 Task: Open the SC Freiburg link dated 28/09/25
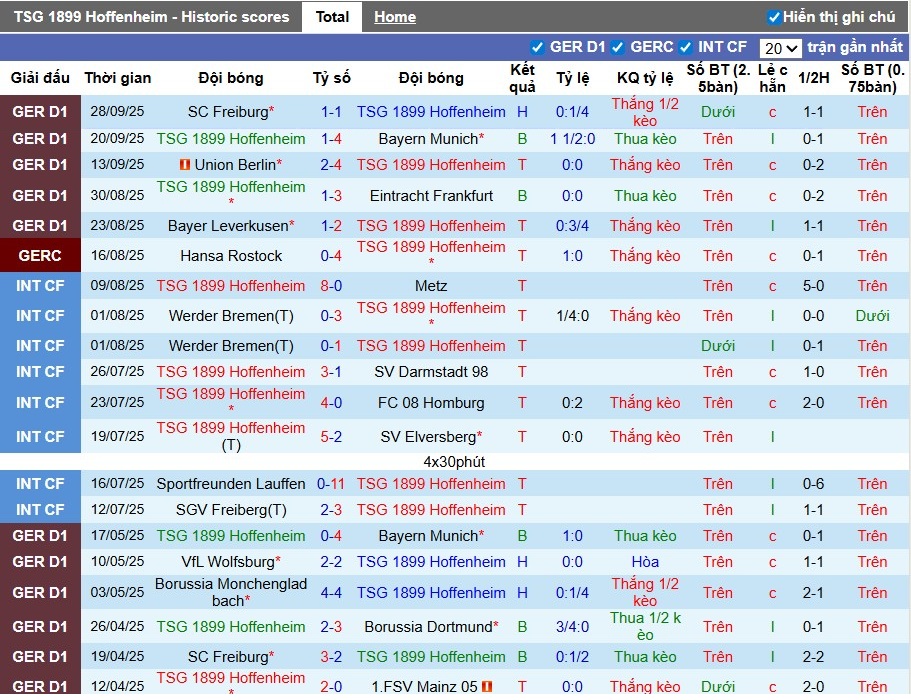tap(228, 112)
